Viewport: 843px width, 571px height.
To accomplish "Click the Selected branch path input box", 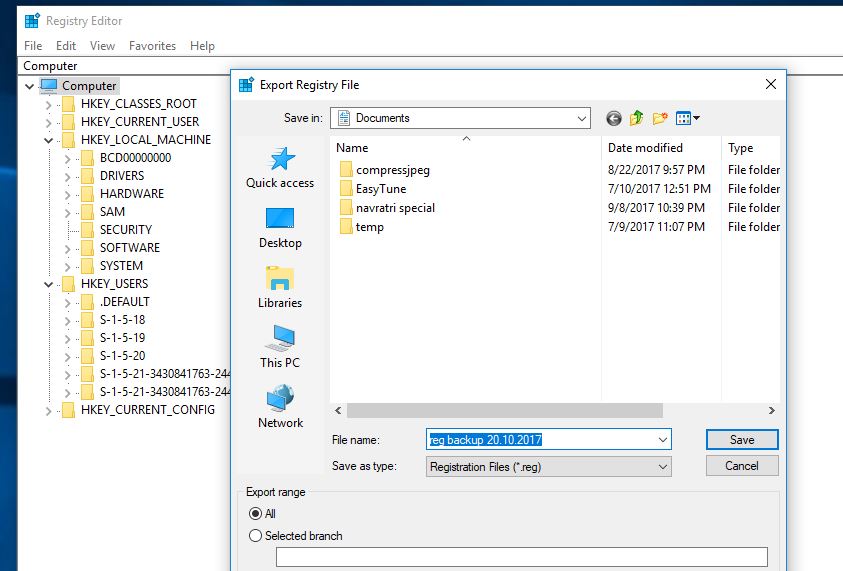I will (521, 557).
